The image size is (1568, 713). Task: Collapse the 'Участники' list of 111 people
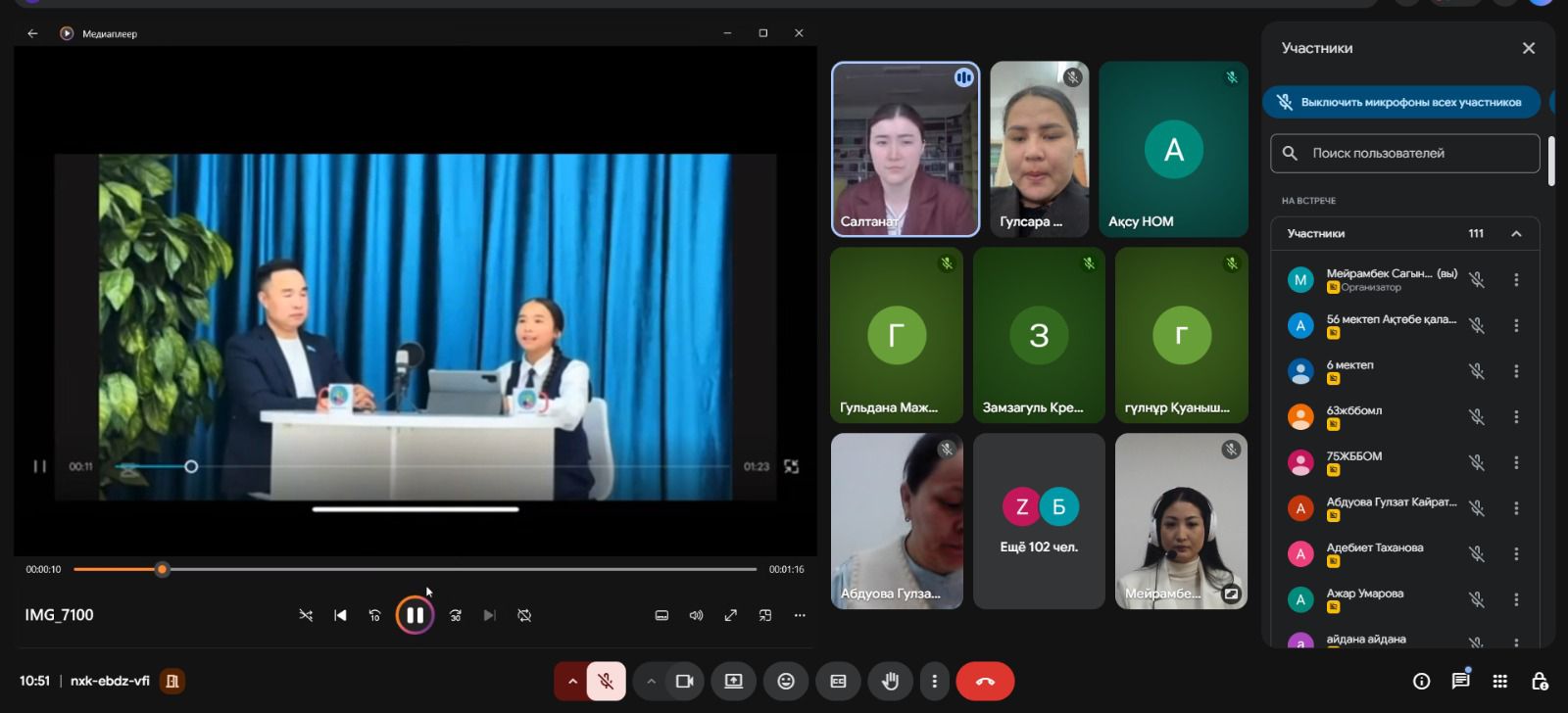click(1516, 233)
